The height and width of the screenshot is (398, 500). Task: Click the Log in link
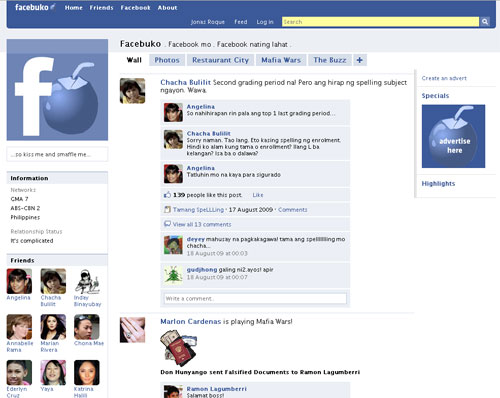[265, 22]
